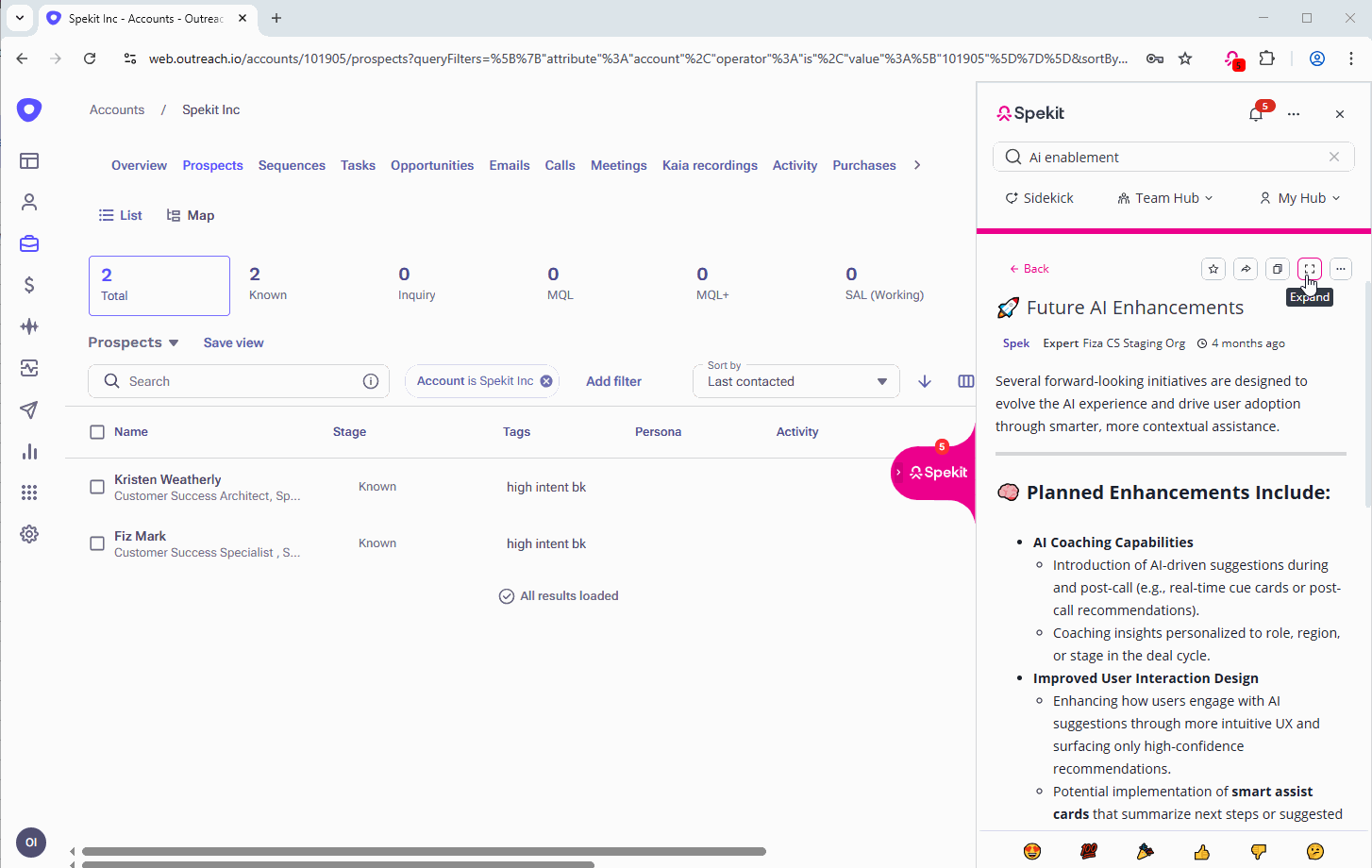The height and width of the screenshot is (868, 1372).
Task: Open Spekit panel more options menu
Action: click(1294, 114)
